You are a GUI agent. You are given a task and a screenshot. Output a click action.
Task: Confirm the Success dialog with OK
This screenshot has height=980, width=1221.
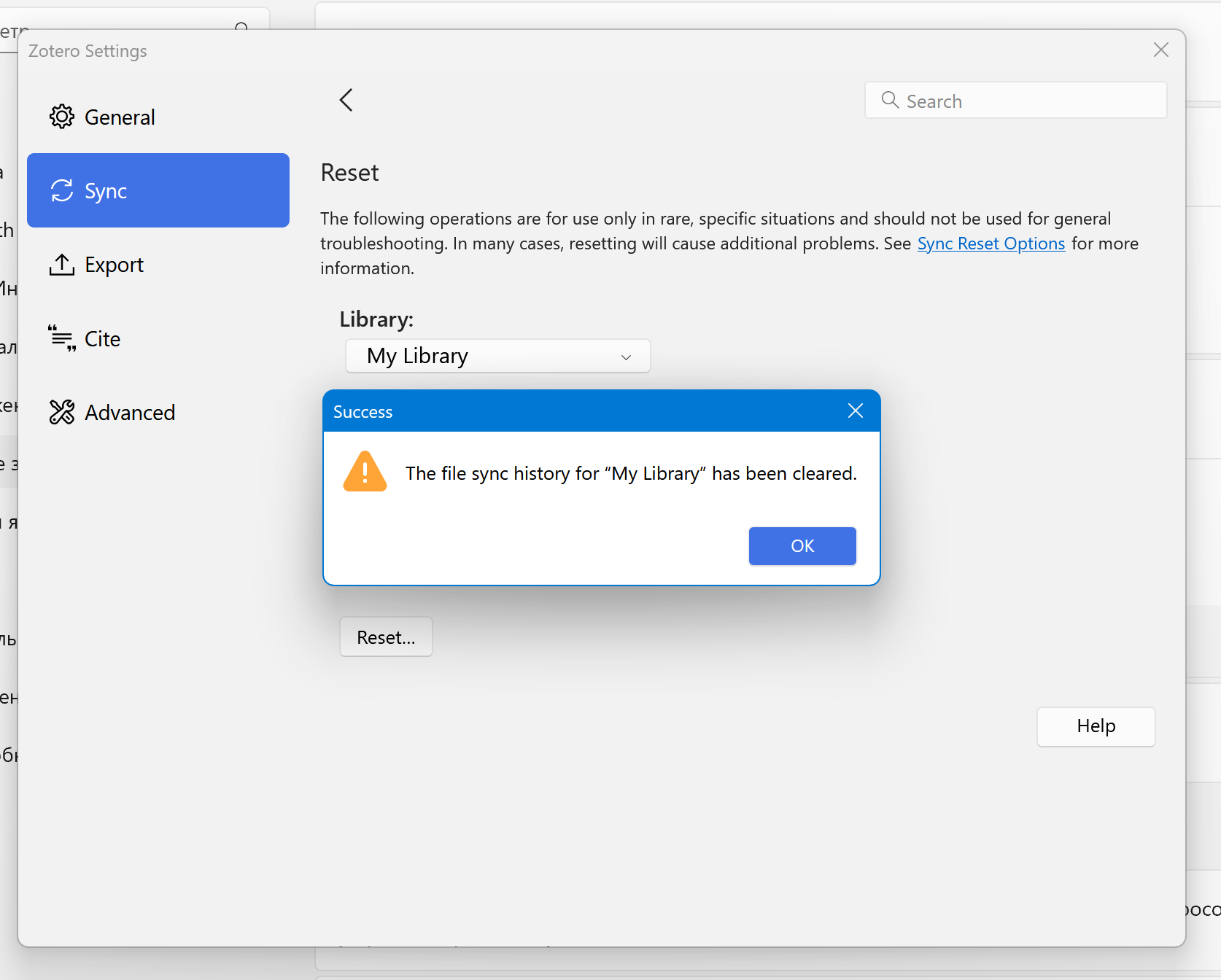(802, 546)
